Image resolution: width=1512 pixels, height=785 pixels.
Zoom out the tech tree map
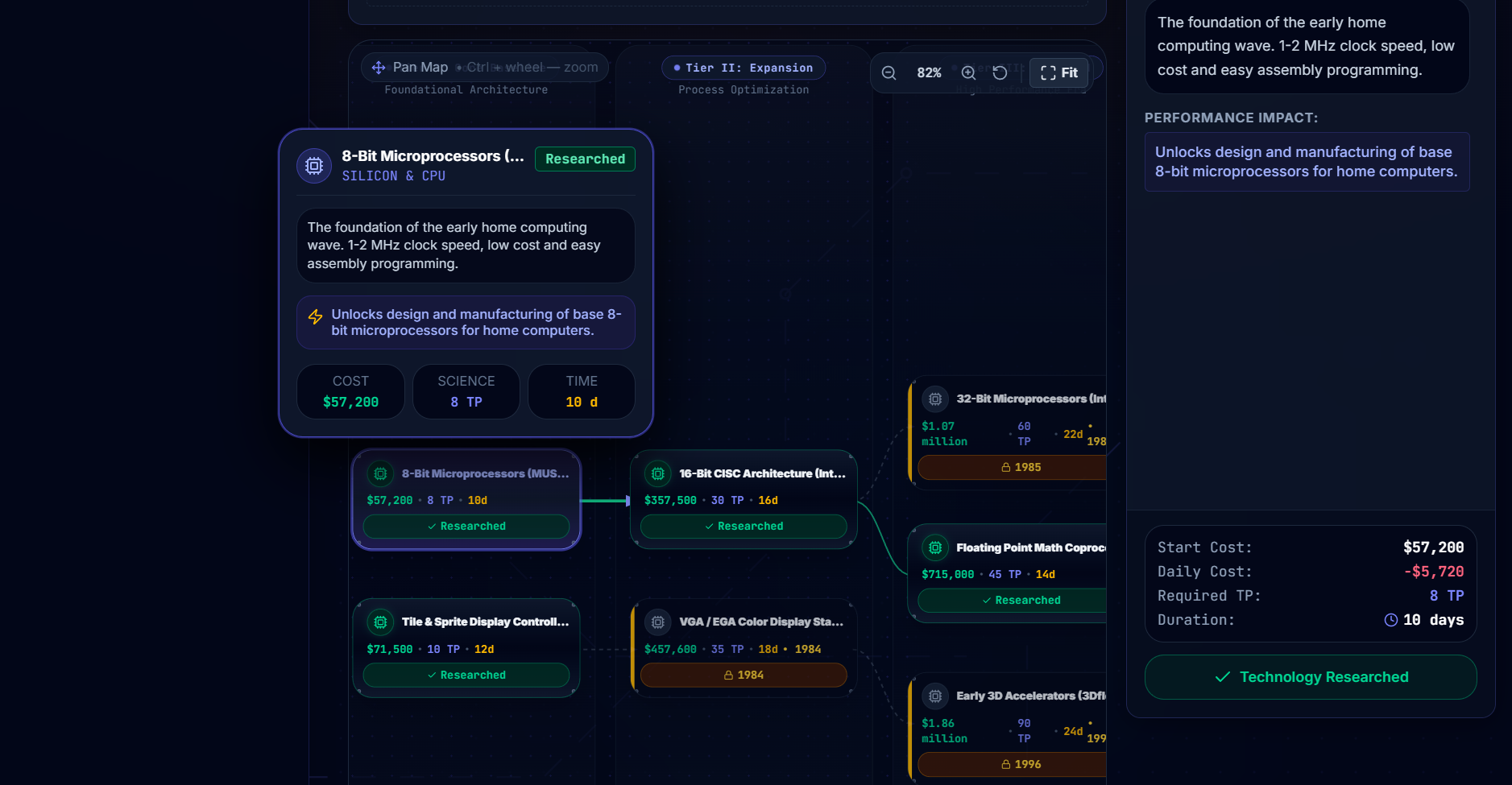coord(889,73)
